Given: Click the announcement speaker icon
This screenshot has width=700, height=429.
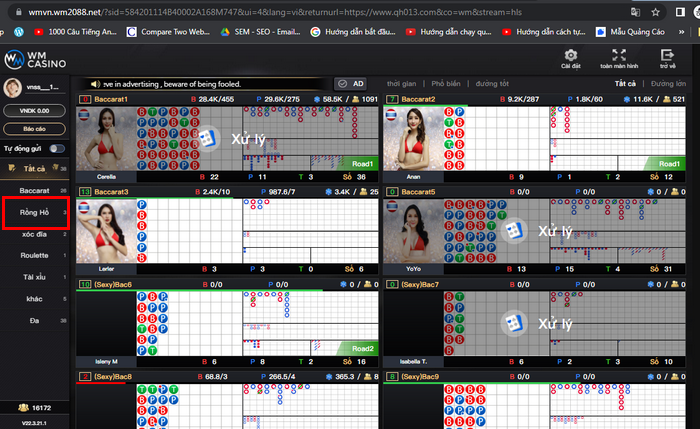Looking at the screenshot, I should [x=95, y=84].
